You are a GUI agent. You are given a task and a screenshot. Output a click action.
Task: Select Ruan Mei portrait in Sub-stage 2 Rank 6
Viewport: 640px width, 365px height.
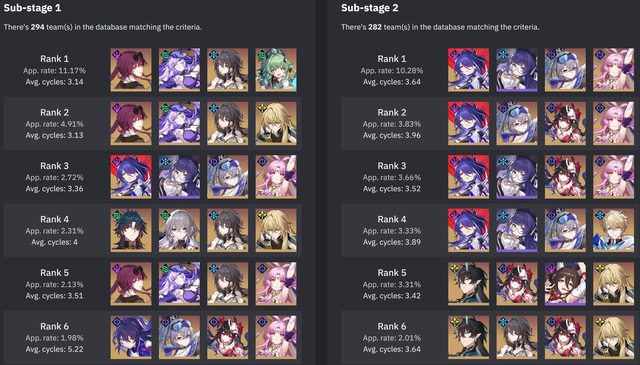517,337
